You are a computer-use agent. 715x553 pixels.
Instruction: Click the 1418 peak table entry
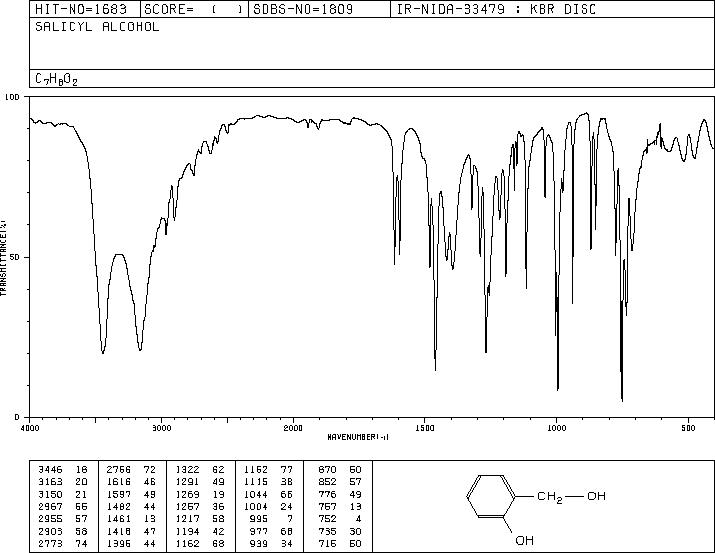[119, 531]
